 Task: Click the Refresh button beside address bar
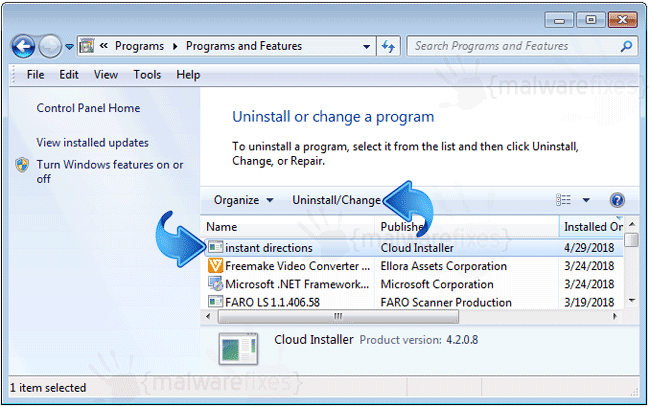[388, 46]
